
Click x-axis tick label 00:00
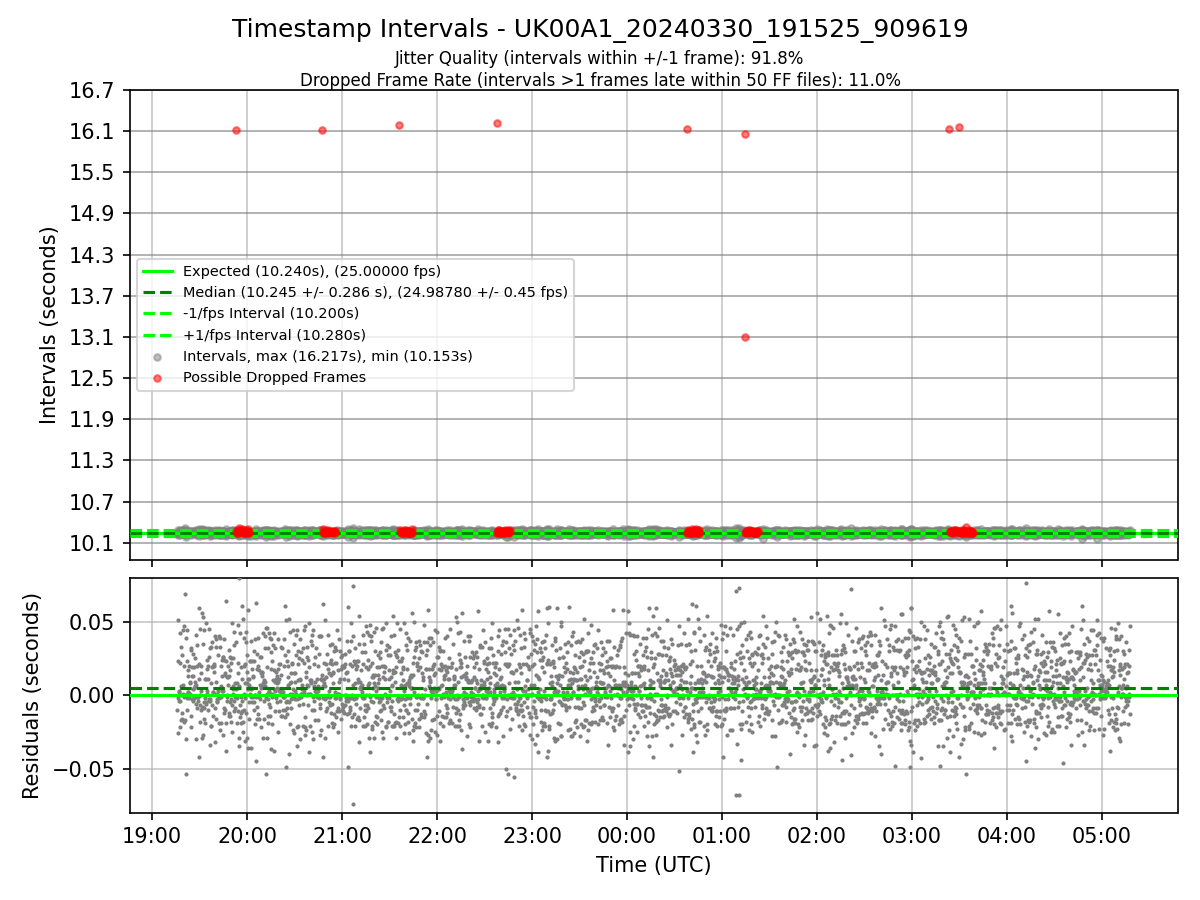point(627,837)
